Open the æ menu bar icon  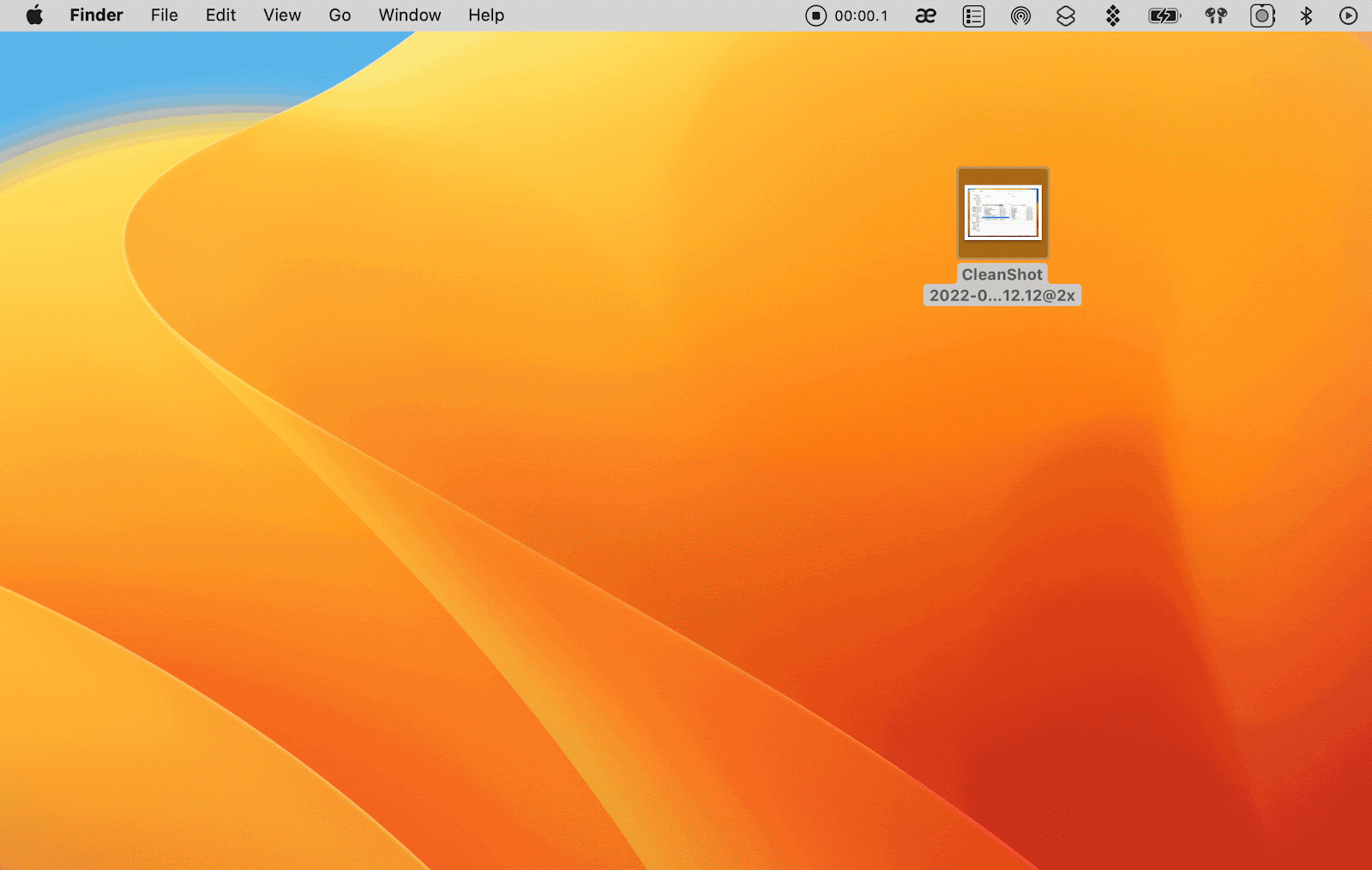point(925,15)
